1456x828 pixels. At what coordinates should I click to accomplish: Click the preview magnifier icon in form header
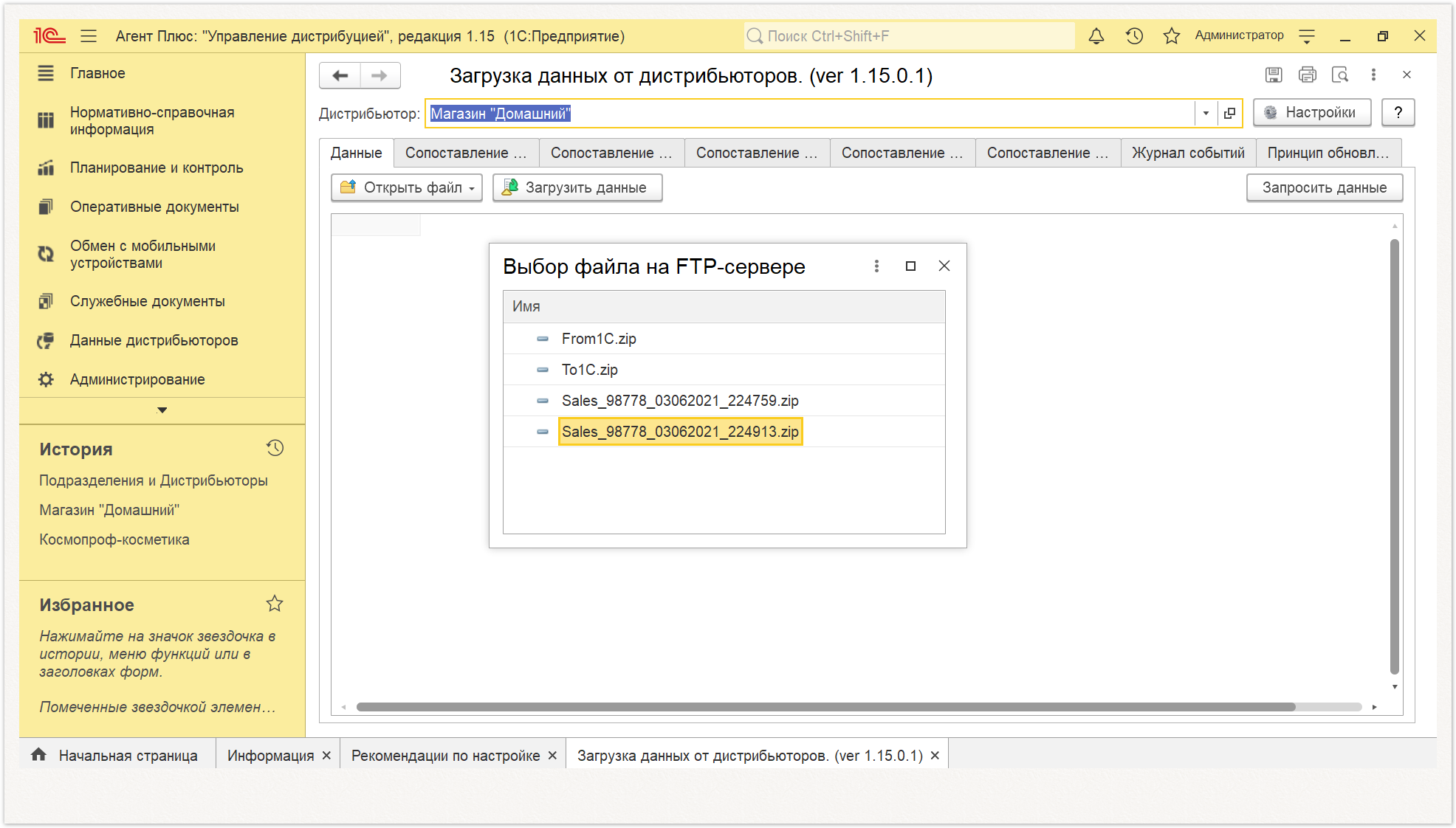point(1340,75)
